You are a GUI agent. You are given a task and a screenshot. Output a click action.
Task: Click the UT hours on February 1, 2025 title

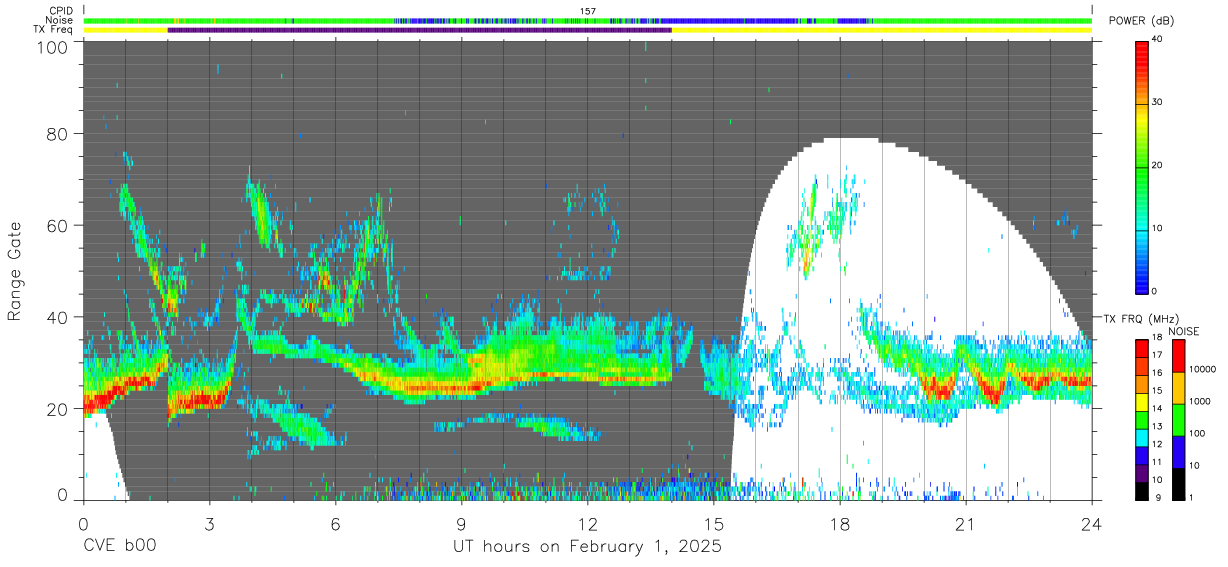tap(588, 547)
